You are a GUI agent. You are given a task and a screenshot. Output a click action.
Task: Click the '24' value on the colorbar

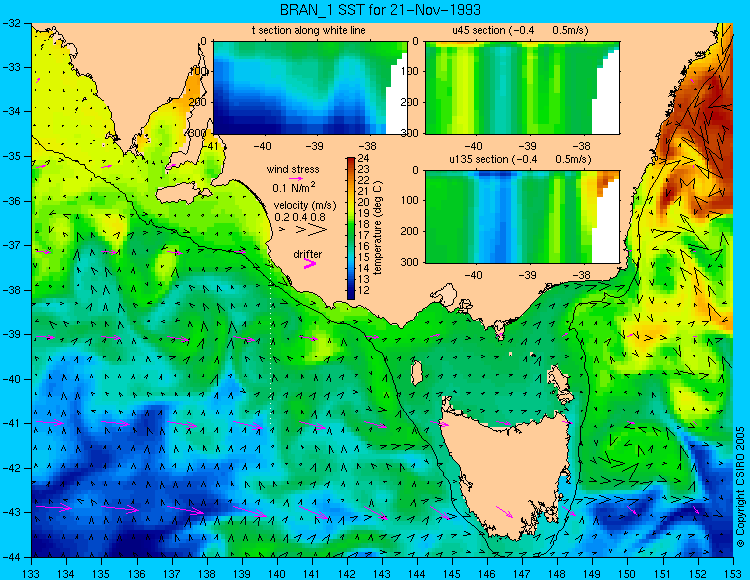click(363, 158)
